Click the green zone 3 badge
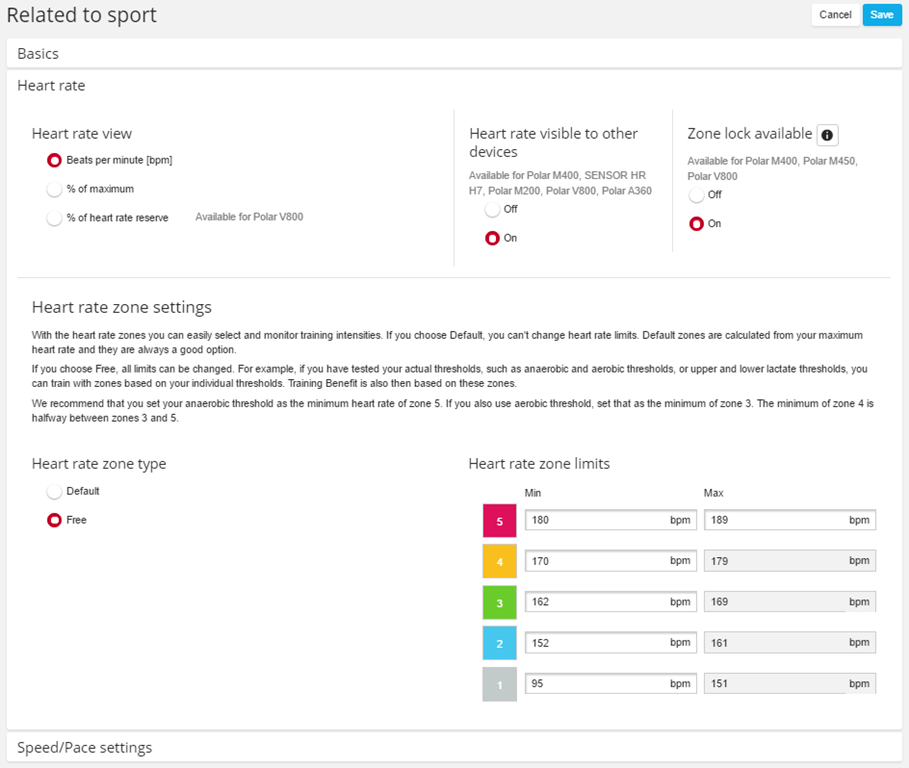 click(x=499, y=603)
